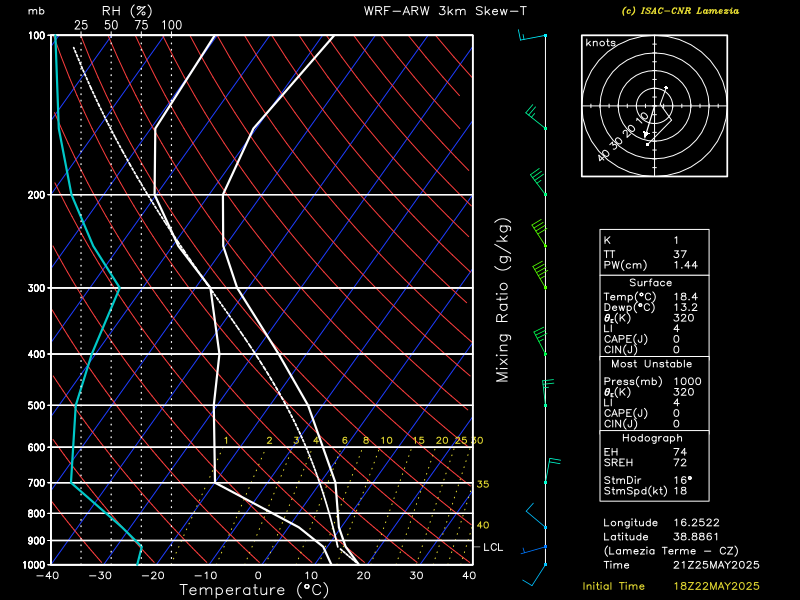Click the EH value 74
The image size is (800, 600).
[x=680, y=452]
